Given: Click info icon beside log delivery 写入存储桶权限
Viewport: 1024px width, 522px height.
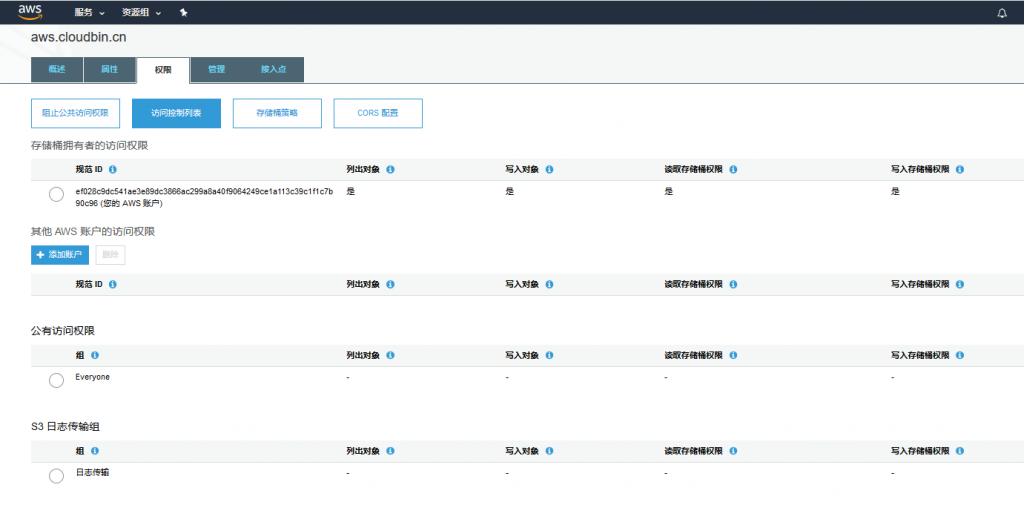Looking at the screenshot, I should click(x=960, y=451).
